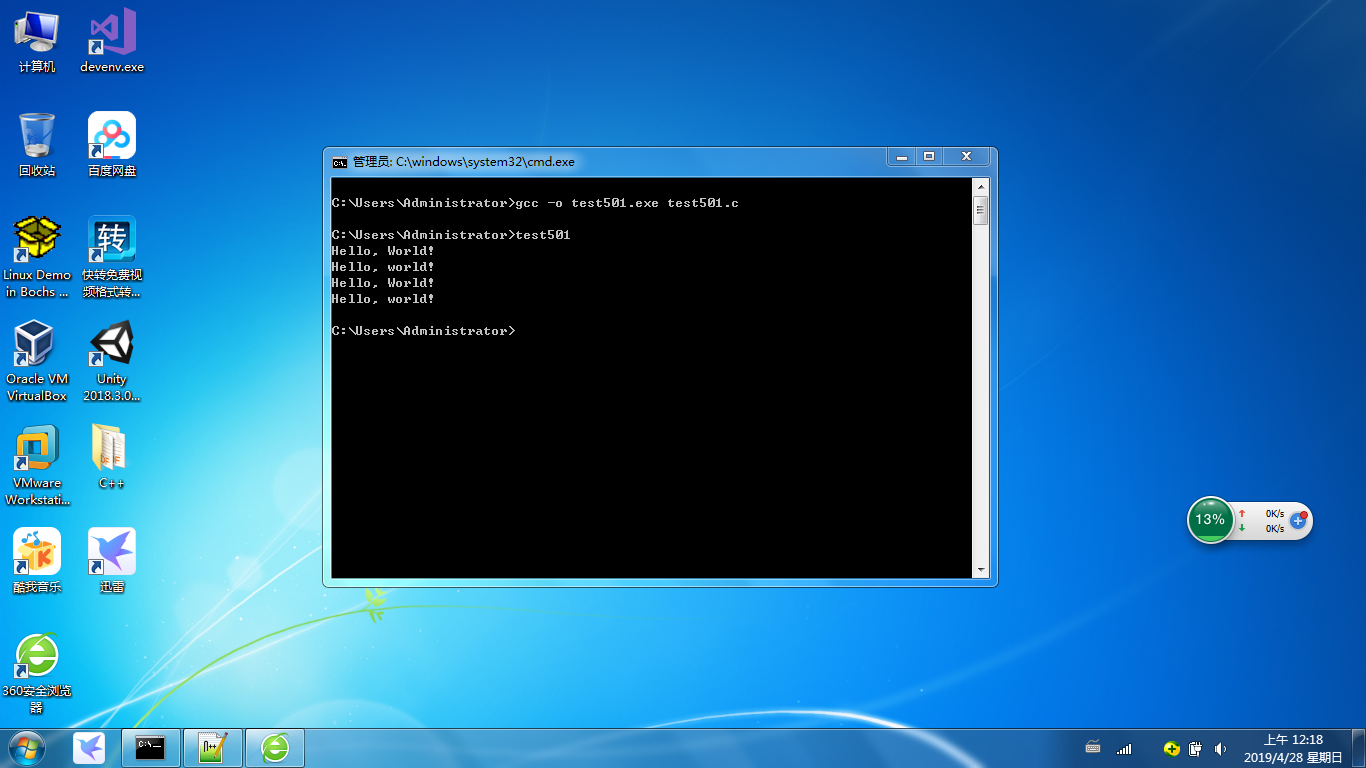1366x768 pixels.
Task: Click the cmd vertical scrollbar thumb
Action: tap(981, 210)
